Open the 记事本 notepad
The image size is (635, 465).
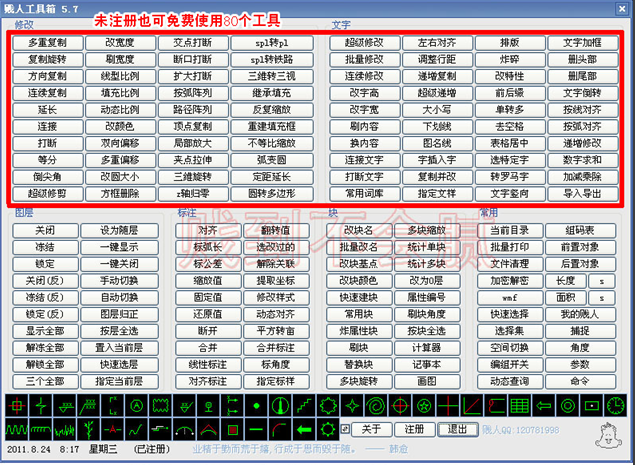[427, 365]
